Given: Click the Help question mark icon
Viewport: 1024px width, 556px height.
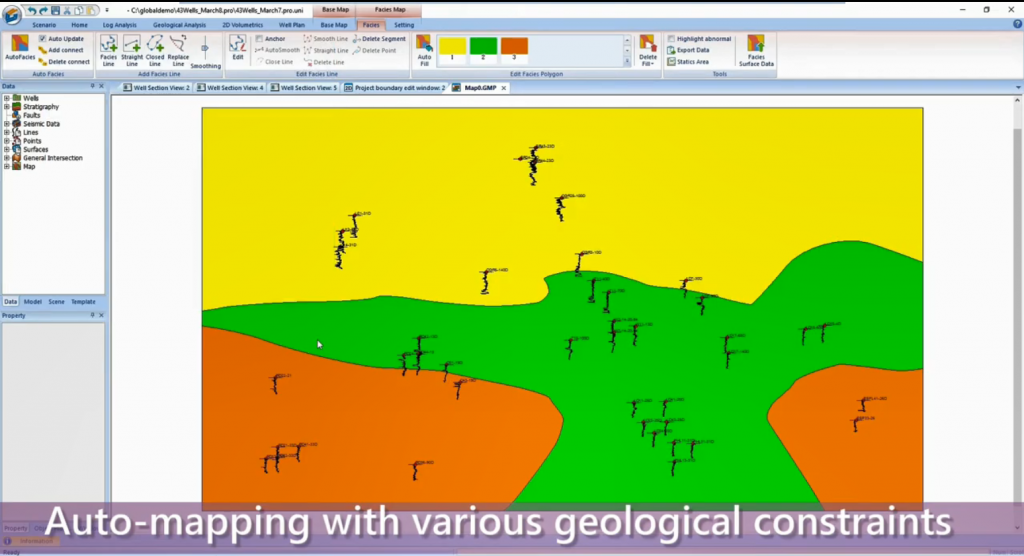Looking at the screenshot, I should point(1017,24).
